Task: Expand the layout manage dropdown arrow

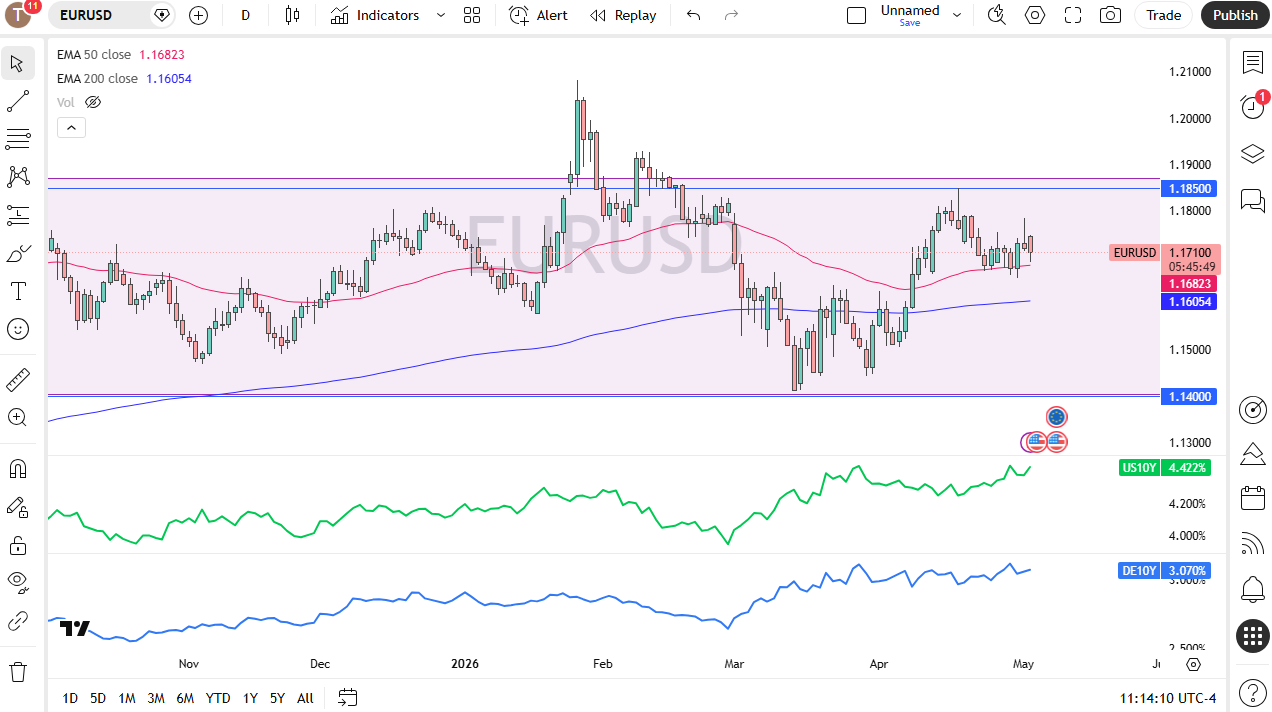Action: (957, 15)
